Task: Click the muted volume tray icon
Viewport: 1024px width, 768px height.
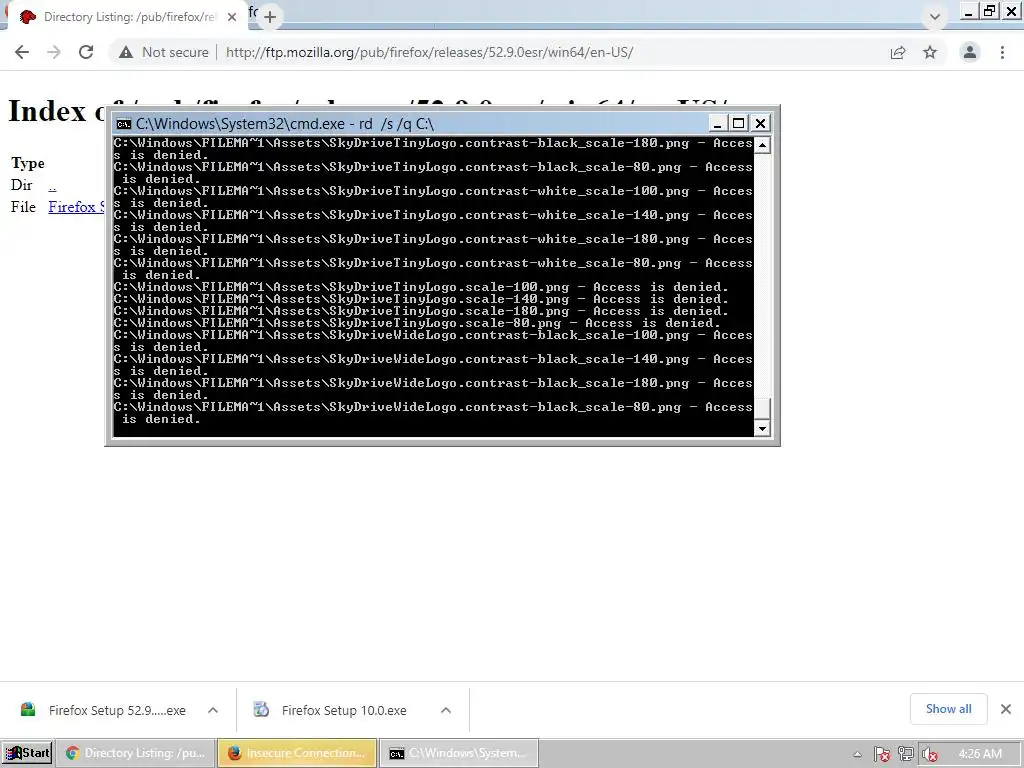Action: tap(929, 754)
